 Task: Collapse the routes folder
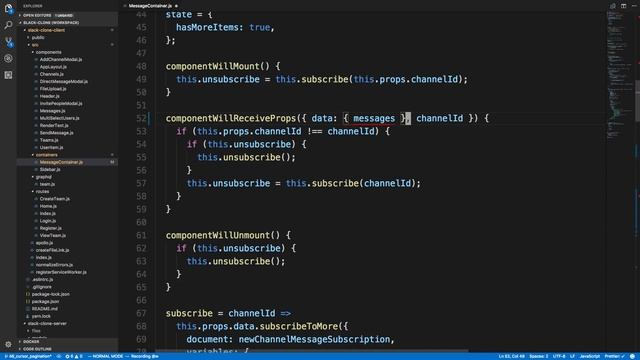[x=42, y=191]
